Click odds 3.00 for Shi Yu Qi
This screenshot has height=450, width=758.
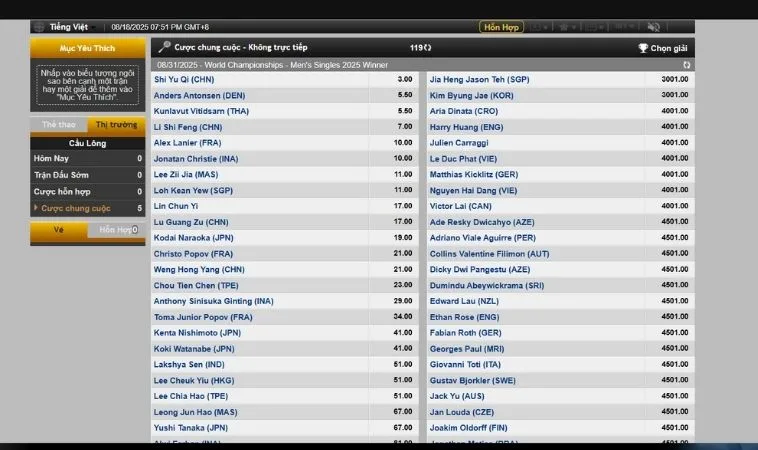click(x=405, y=79)
